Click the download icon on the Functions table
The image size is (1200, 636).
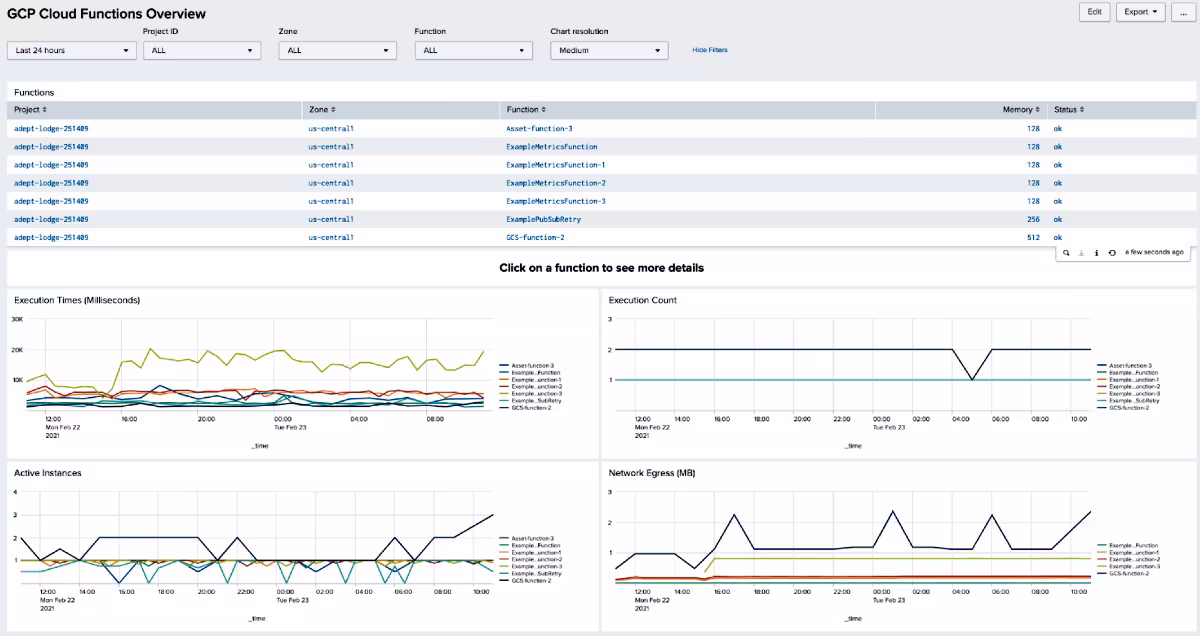tap(1081, 253)
